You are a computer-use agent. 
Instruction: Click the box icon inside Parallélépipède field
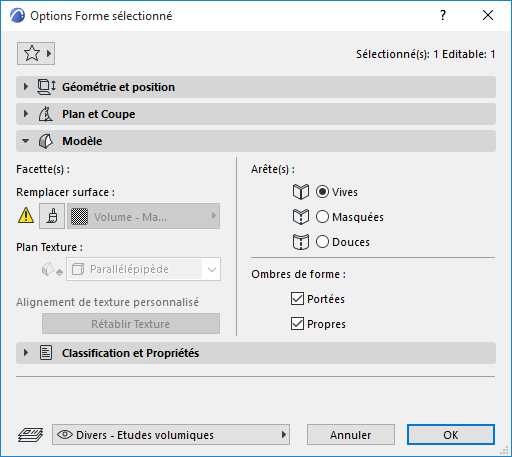click(78, 269)
